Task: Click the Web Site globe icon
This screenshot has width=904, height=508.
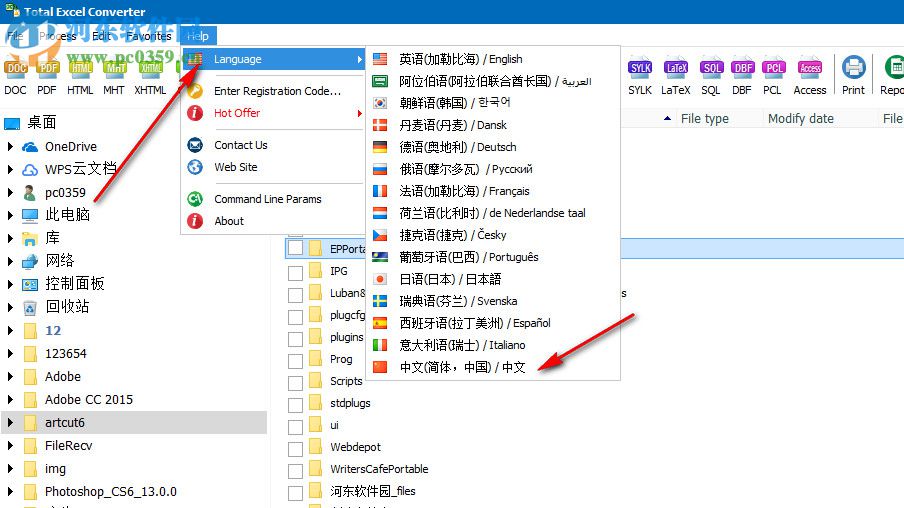Action: 195,167
